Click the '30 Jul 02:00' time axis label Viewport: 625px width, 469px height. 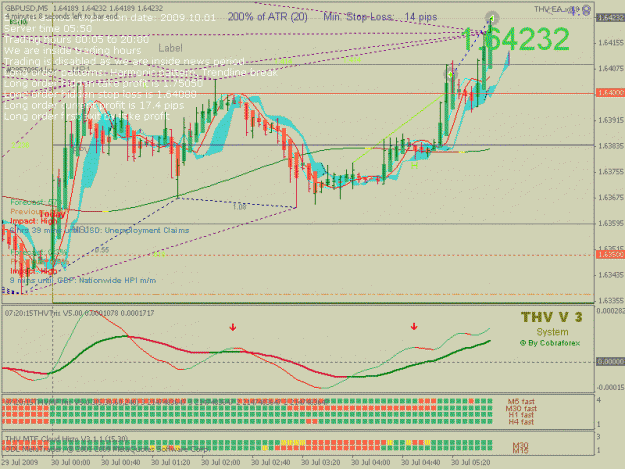click(220, 463)
